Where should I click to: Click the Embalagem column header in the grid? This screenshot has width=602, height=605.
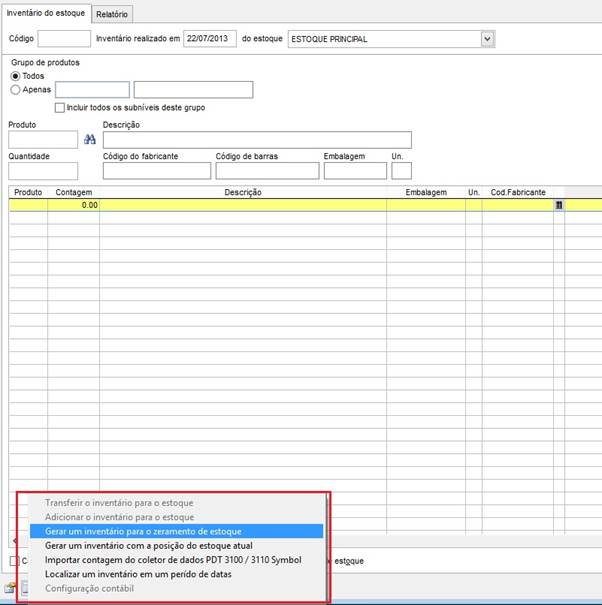click(x=426, y=192)
